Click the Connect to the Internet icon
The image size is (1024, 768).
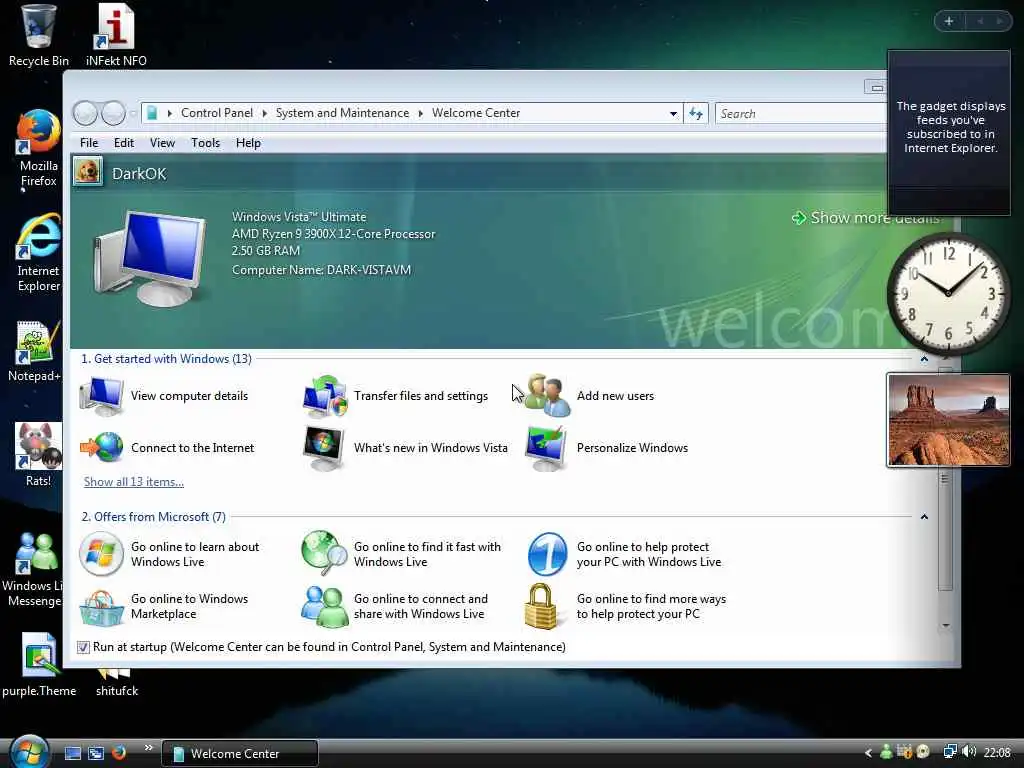(101, 448)
